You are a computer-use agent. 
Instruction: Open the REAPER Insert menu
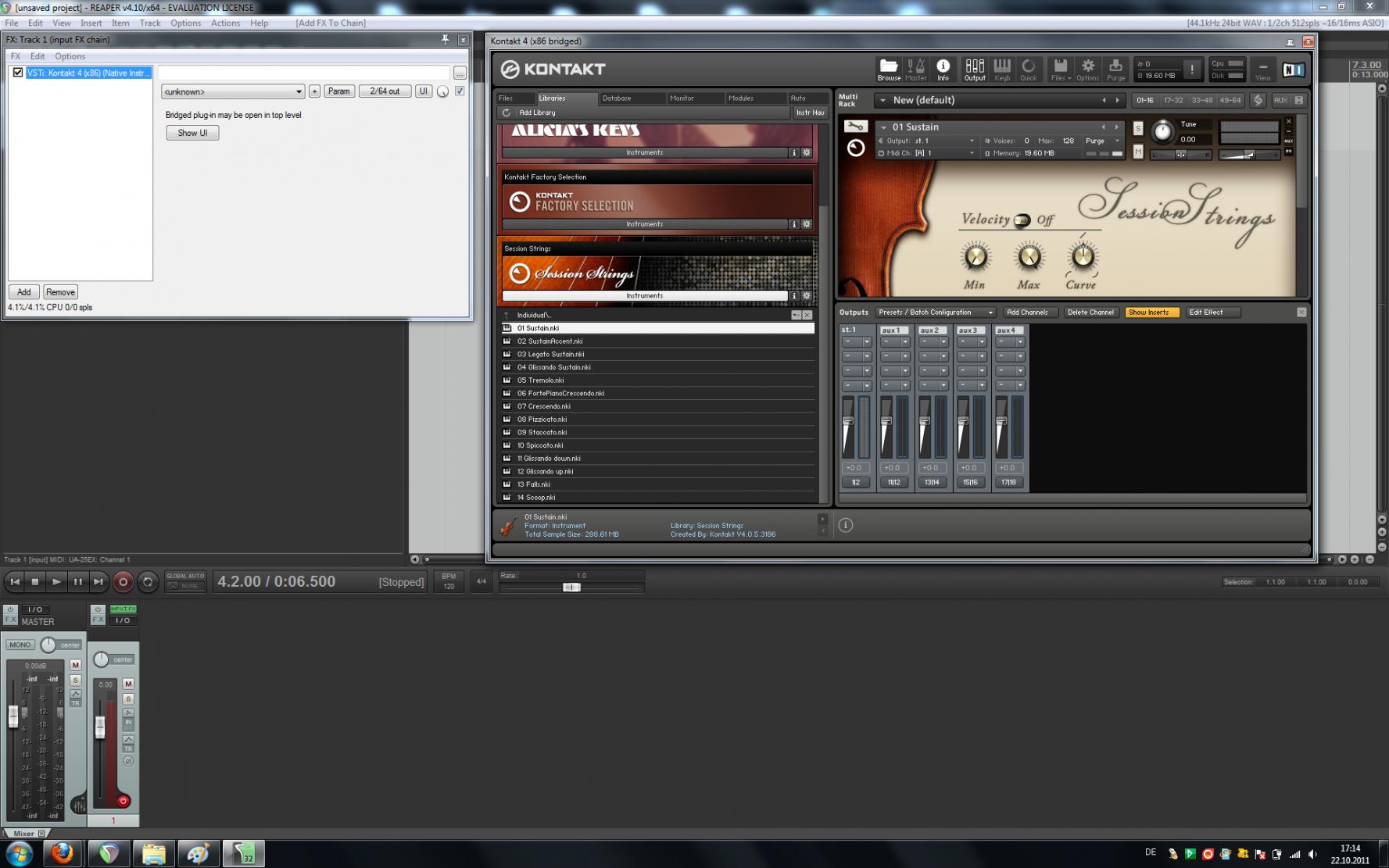coord(91,23)
